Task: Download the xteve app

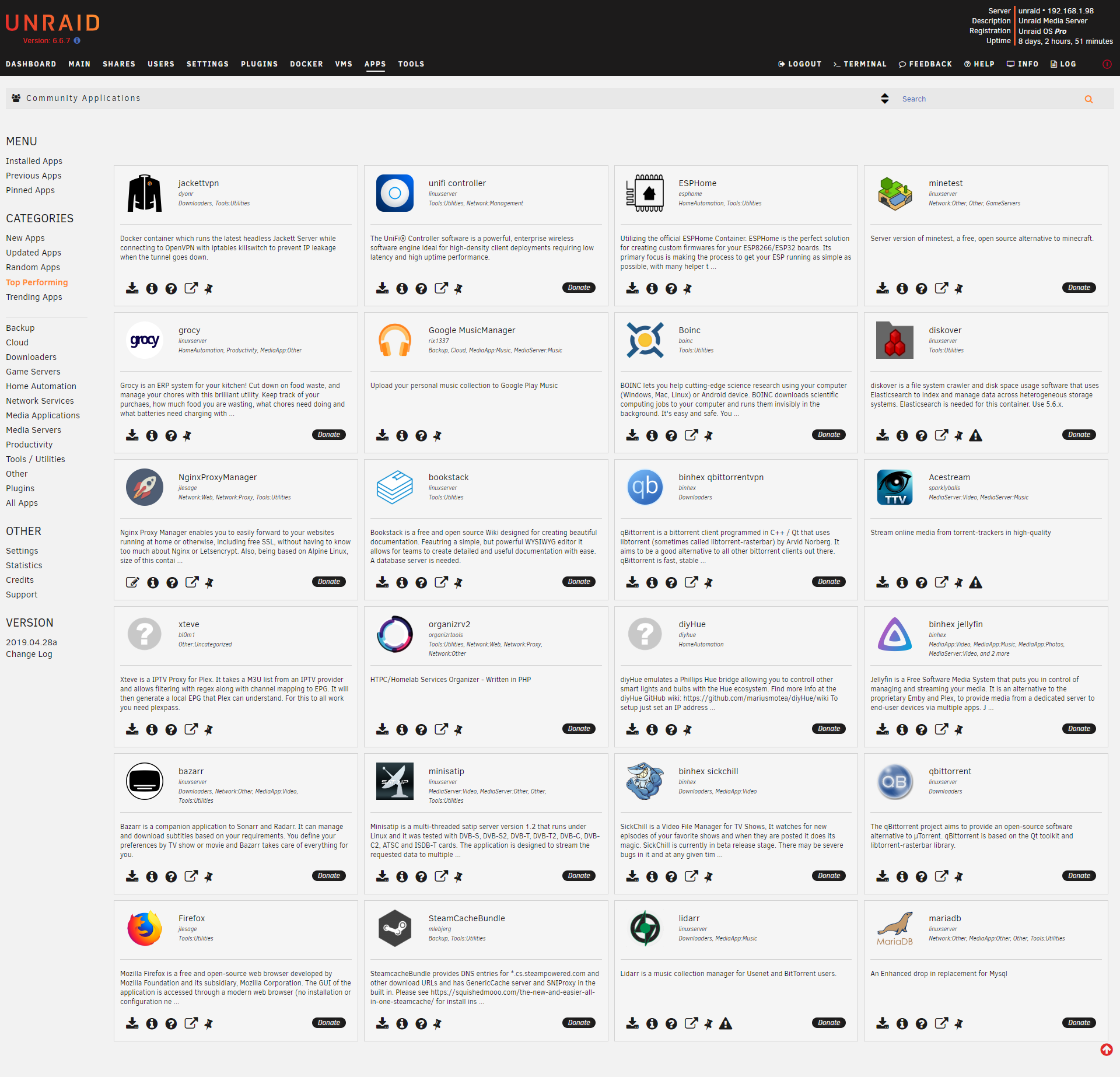Action: pos(132,729)
